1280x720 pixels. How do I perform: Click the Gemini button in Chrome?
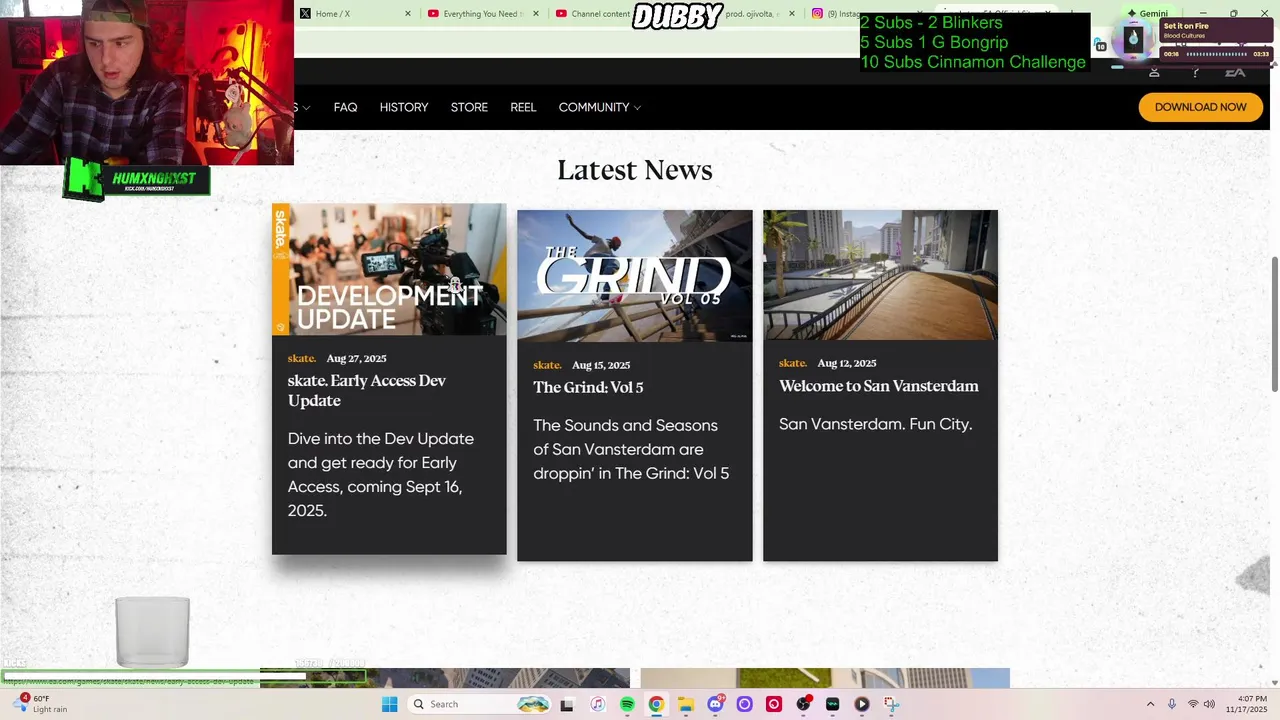coord(1147,14)
